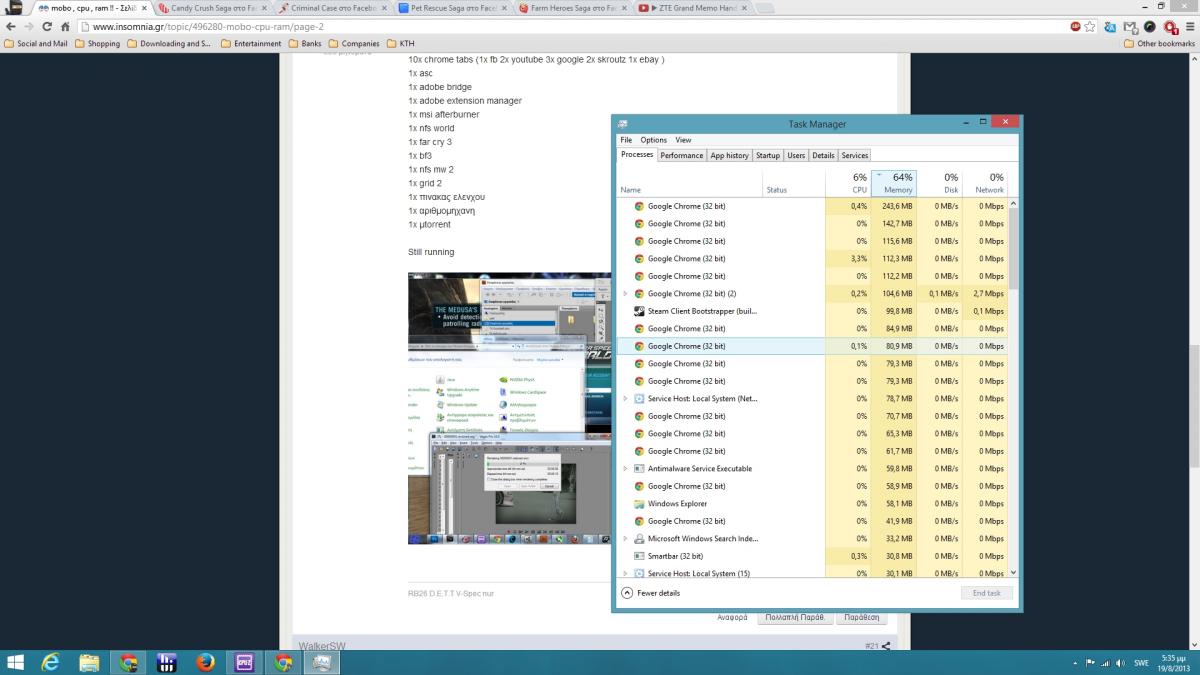
Task: Click the Αναφορά forum button
Action: pyautogui.click(x=732, y=617)
